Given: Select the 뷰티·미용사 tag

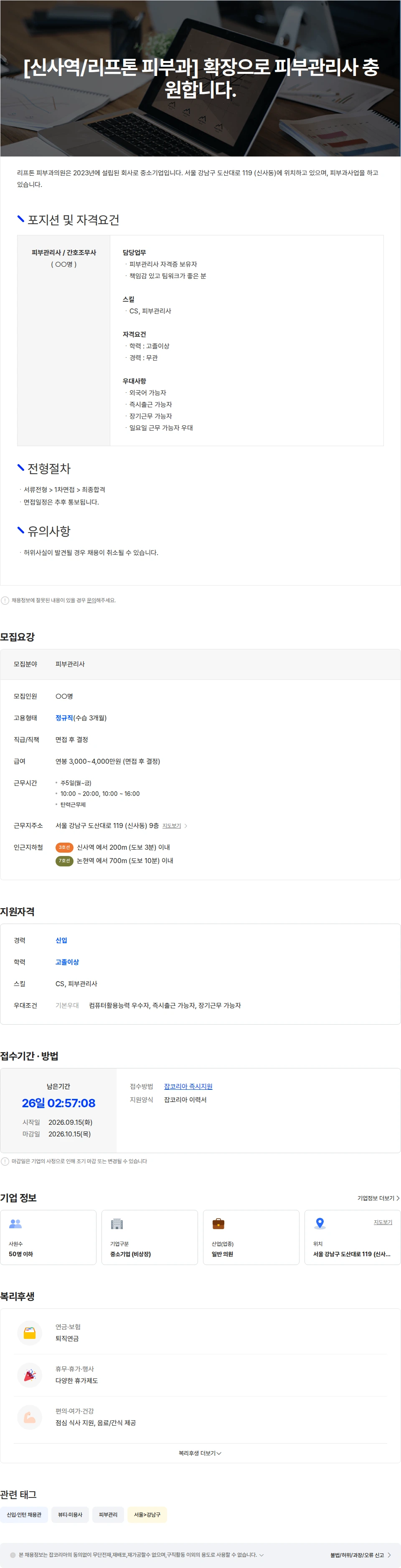Looking at the screenshot, I should coord(70,1515).
